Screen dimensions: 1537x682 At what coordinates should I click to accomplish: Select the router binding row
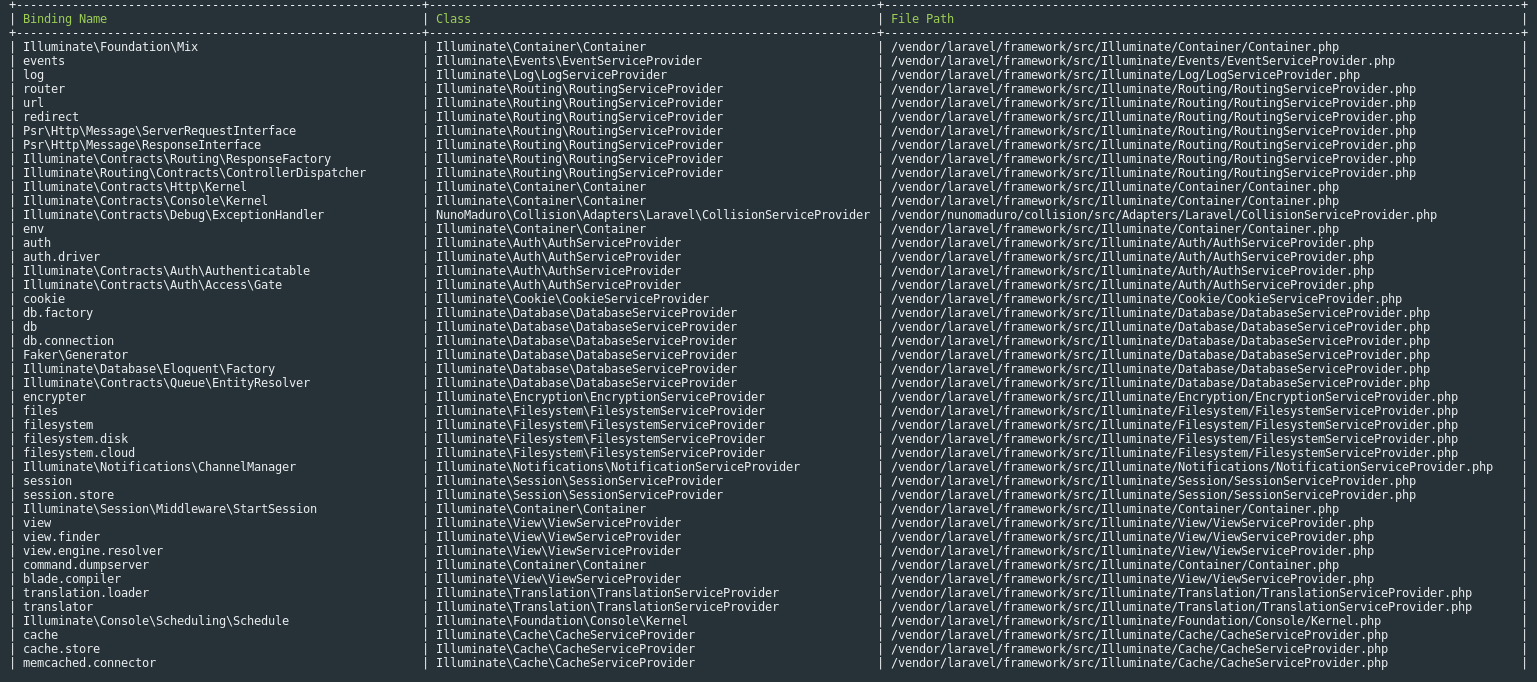43,88
